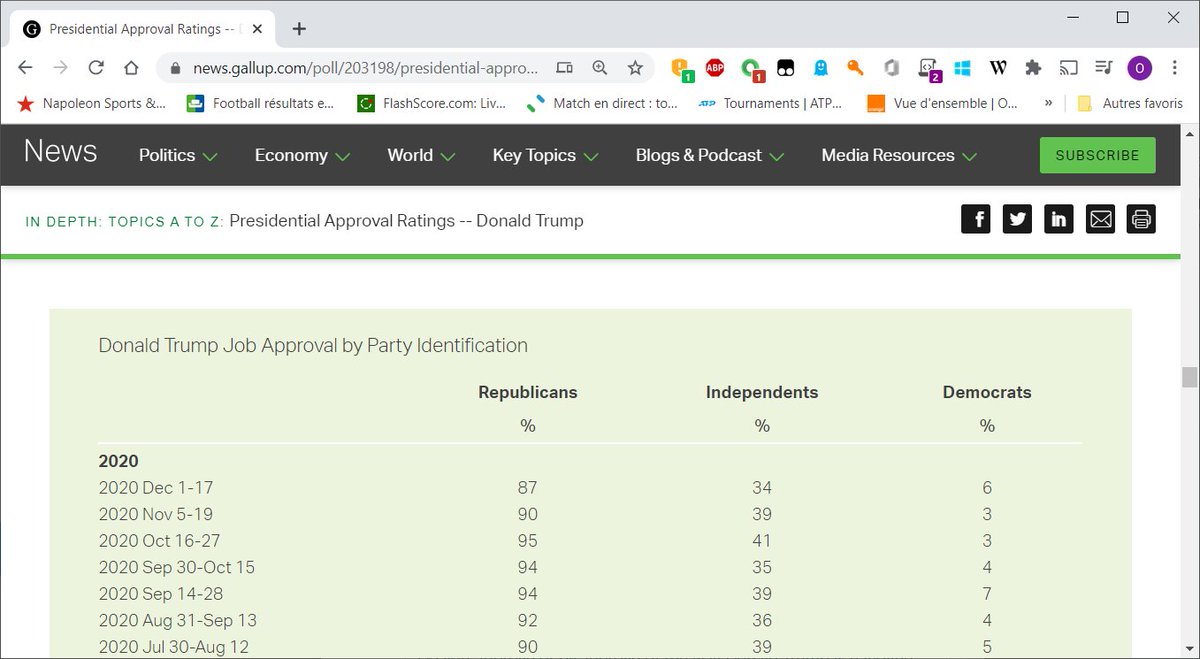This screenshot has width=1200, height=659.
Task: Click the vertical page scrollbar thumb
Action: (x=1189, y=377)
